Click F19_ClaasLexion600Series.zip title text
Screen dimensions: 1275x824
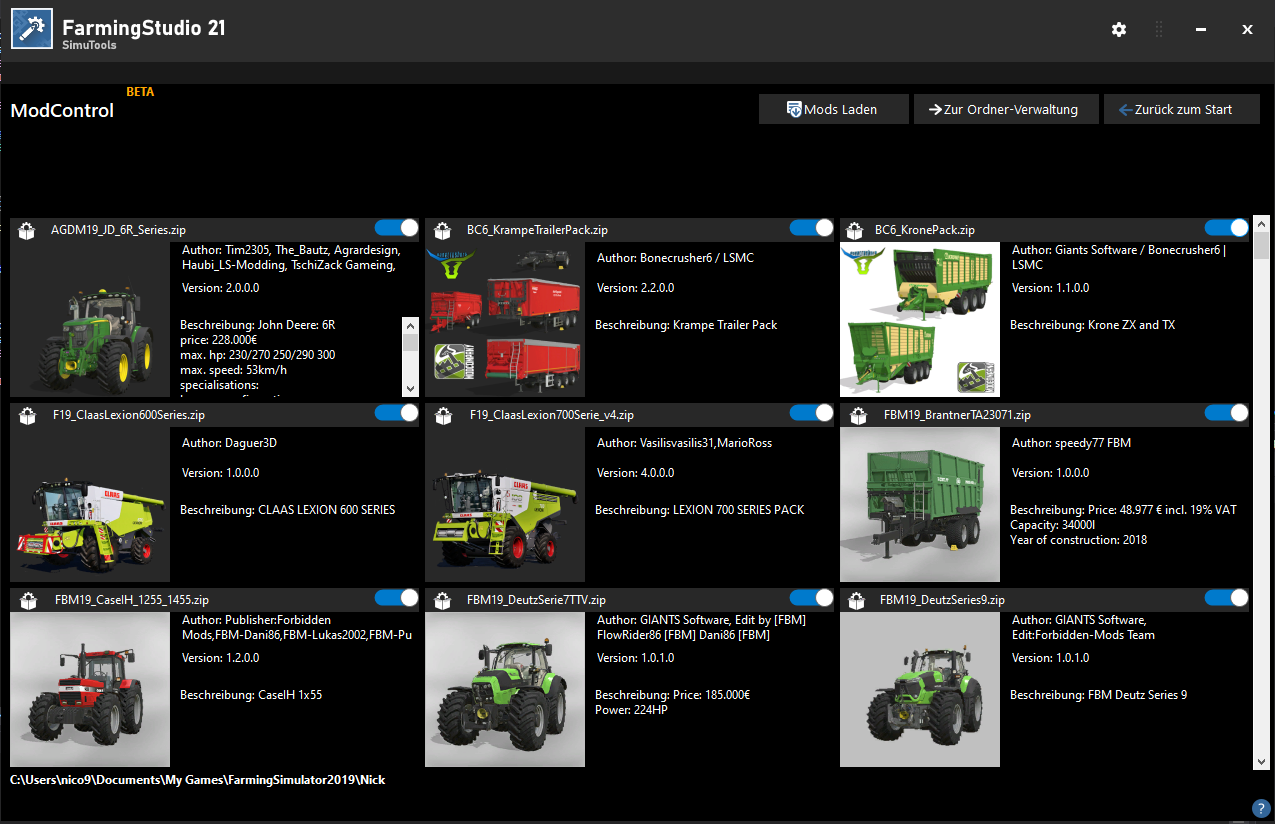[x=129, y=415]
